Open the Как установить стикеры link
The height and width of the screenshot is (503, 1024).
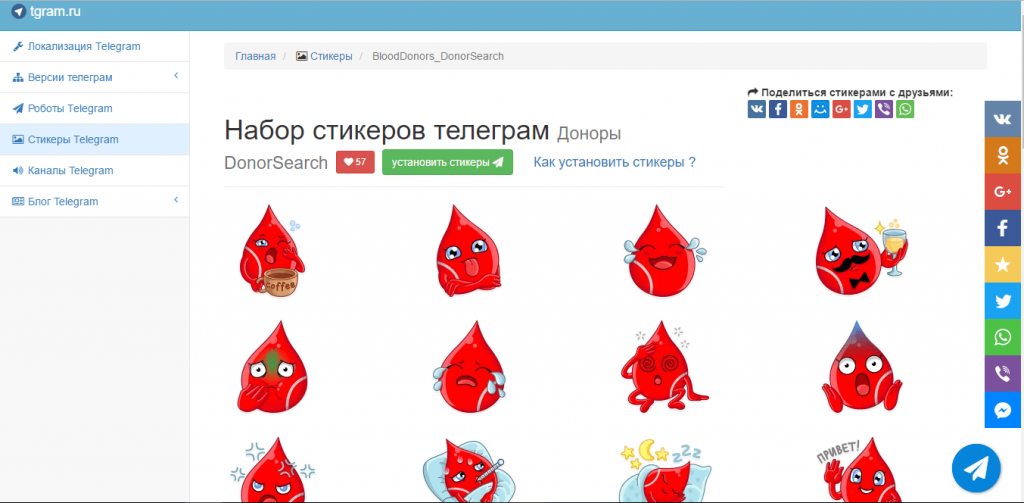click(x=614, y=162)
